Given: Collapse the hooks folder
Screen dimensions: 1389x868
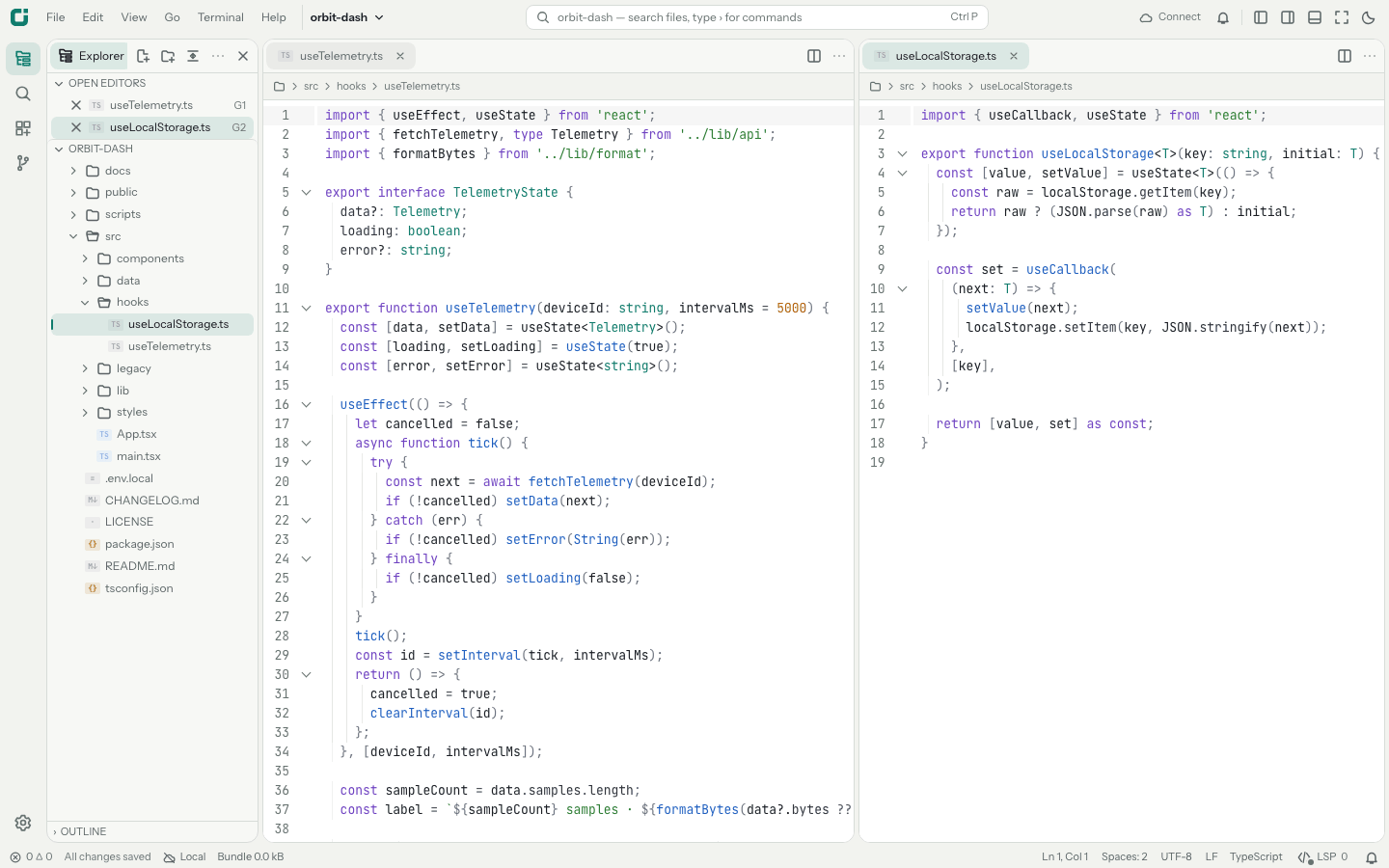Looking at the screenshot, I should coord(85,303).
